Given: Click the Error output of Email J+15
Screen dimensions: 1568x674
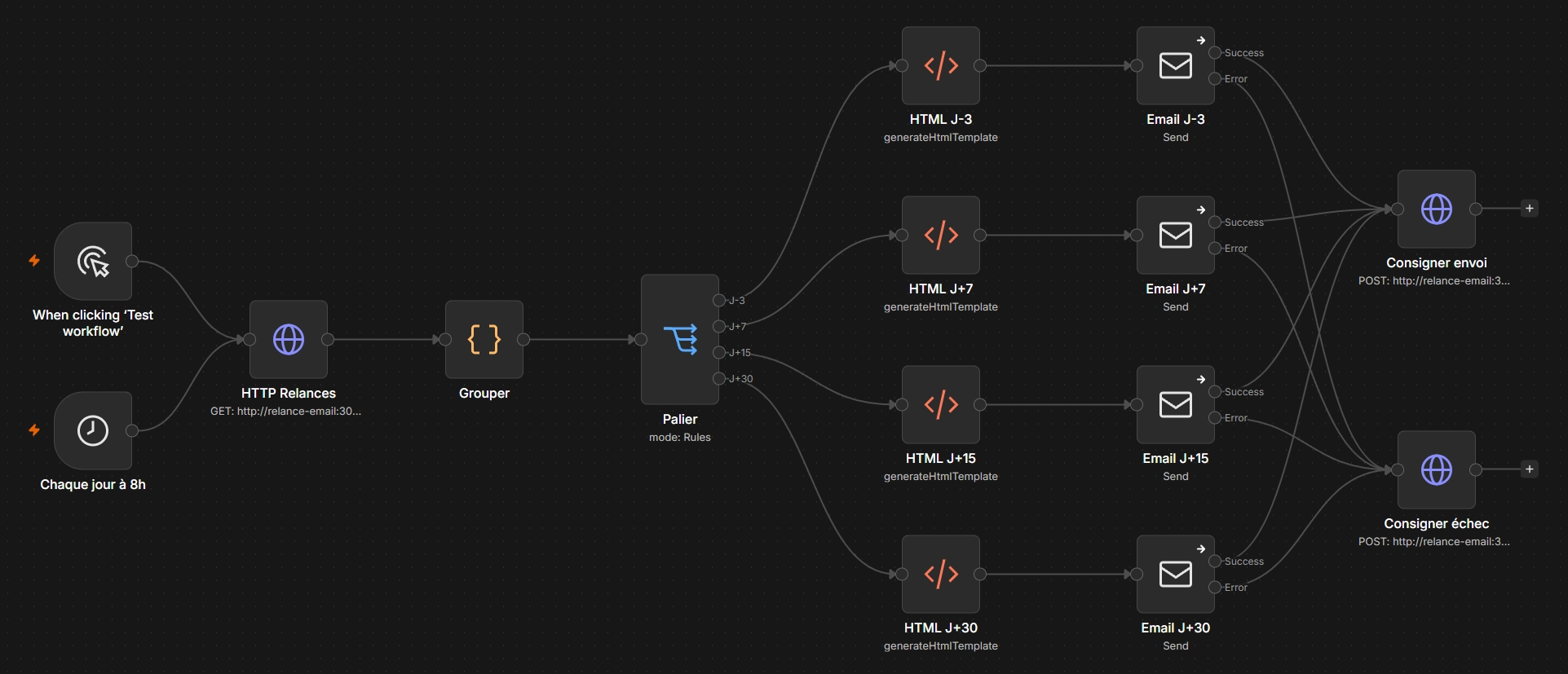Looking at the screenshot, I should point(1215,417).
